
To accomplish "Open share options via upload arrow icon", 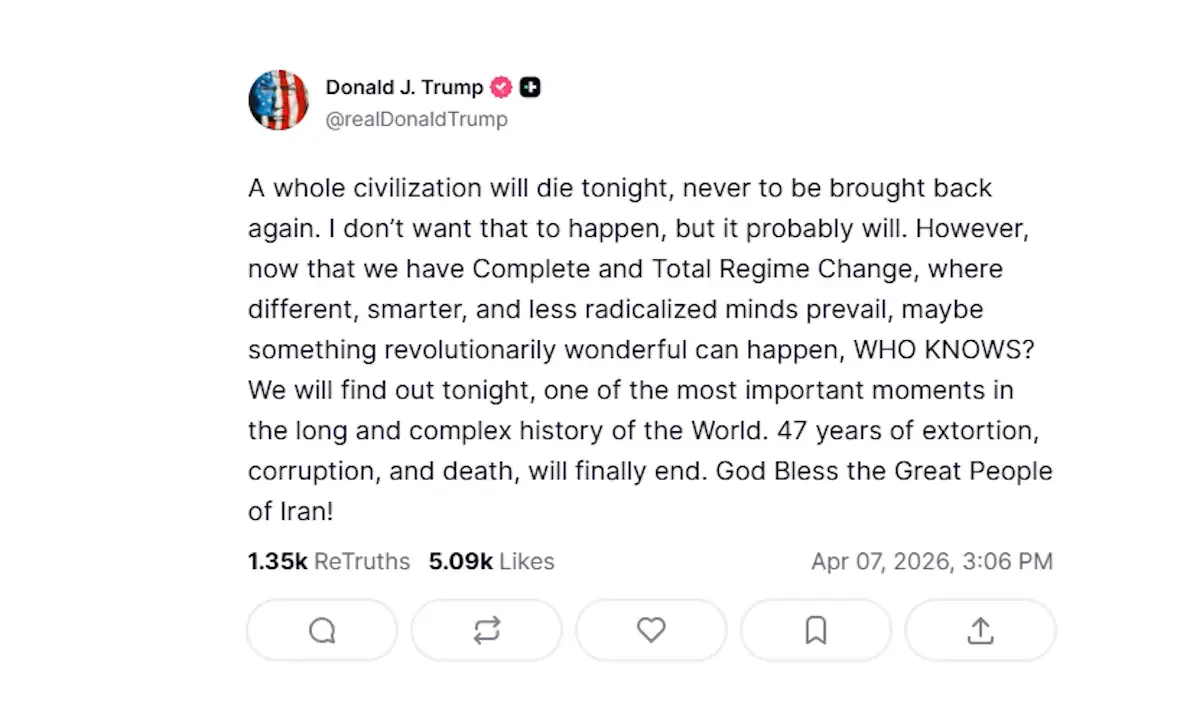I will coord(981,630).
